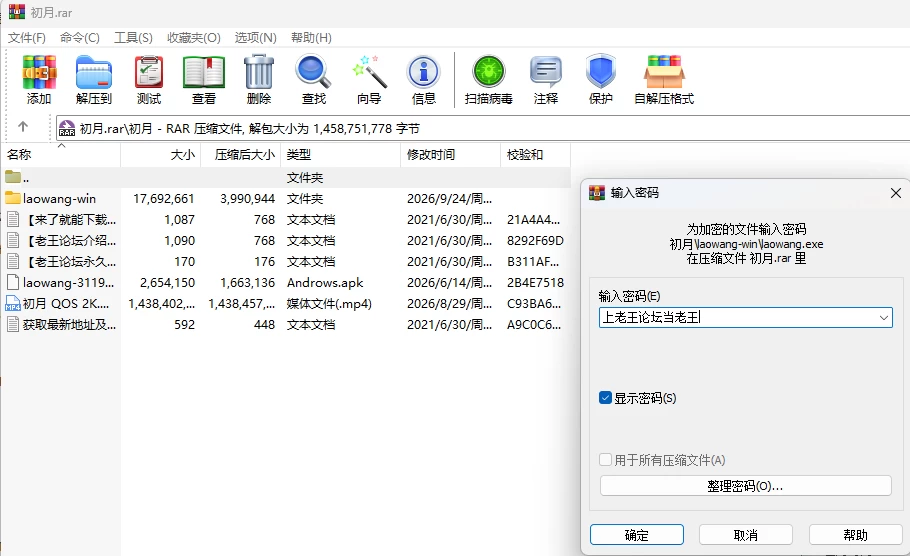Open the 自解压格式 SFX icon

pos(664,72)
